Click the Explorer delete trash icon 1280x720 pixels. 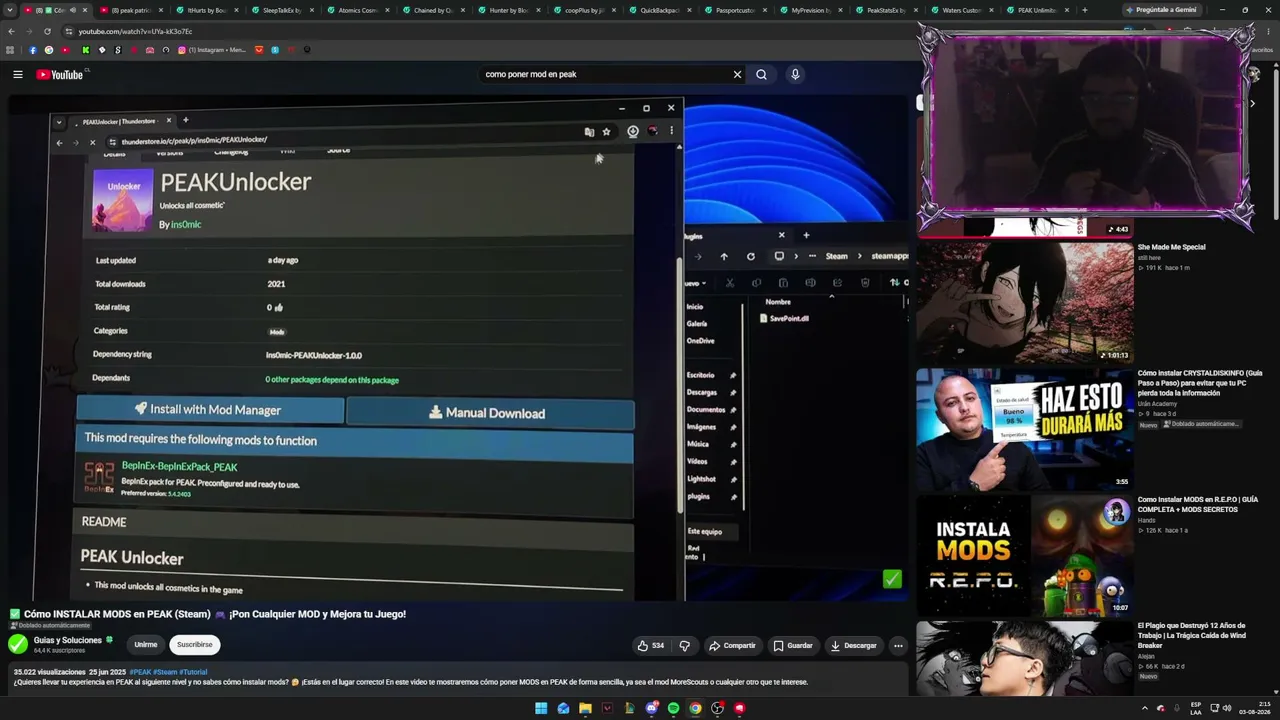tap(865, 283)
